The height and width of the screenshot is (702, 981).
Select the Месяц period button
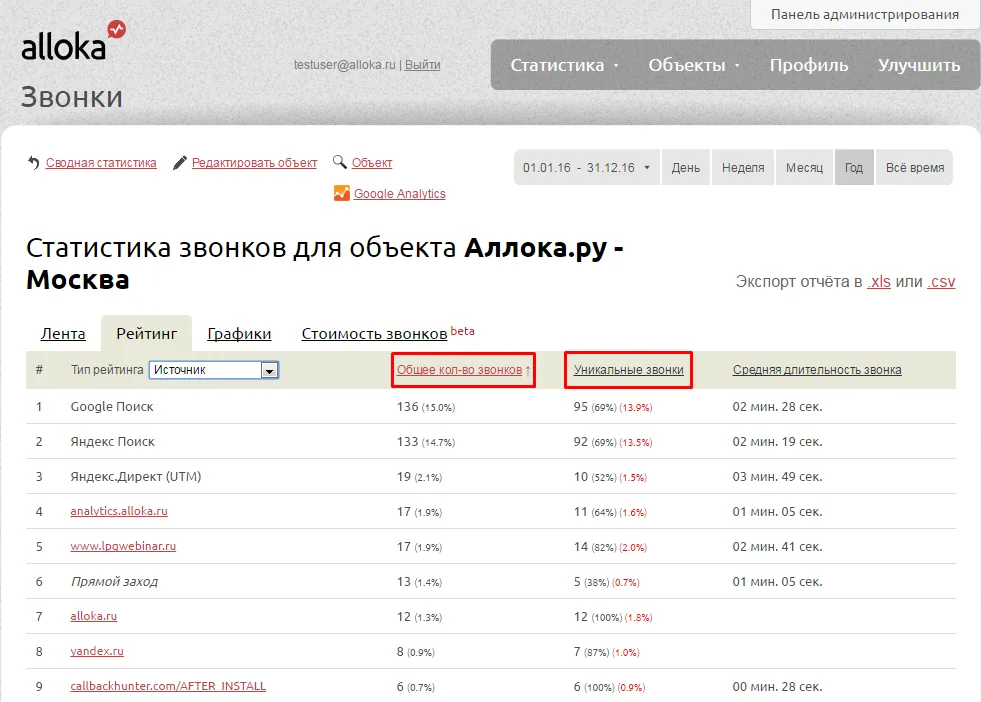[x=805, y=168]
